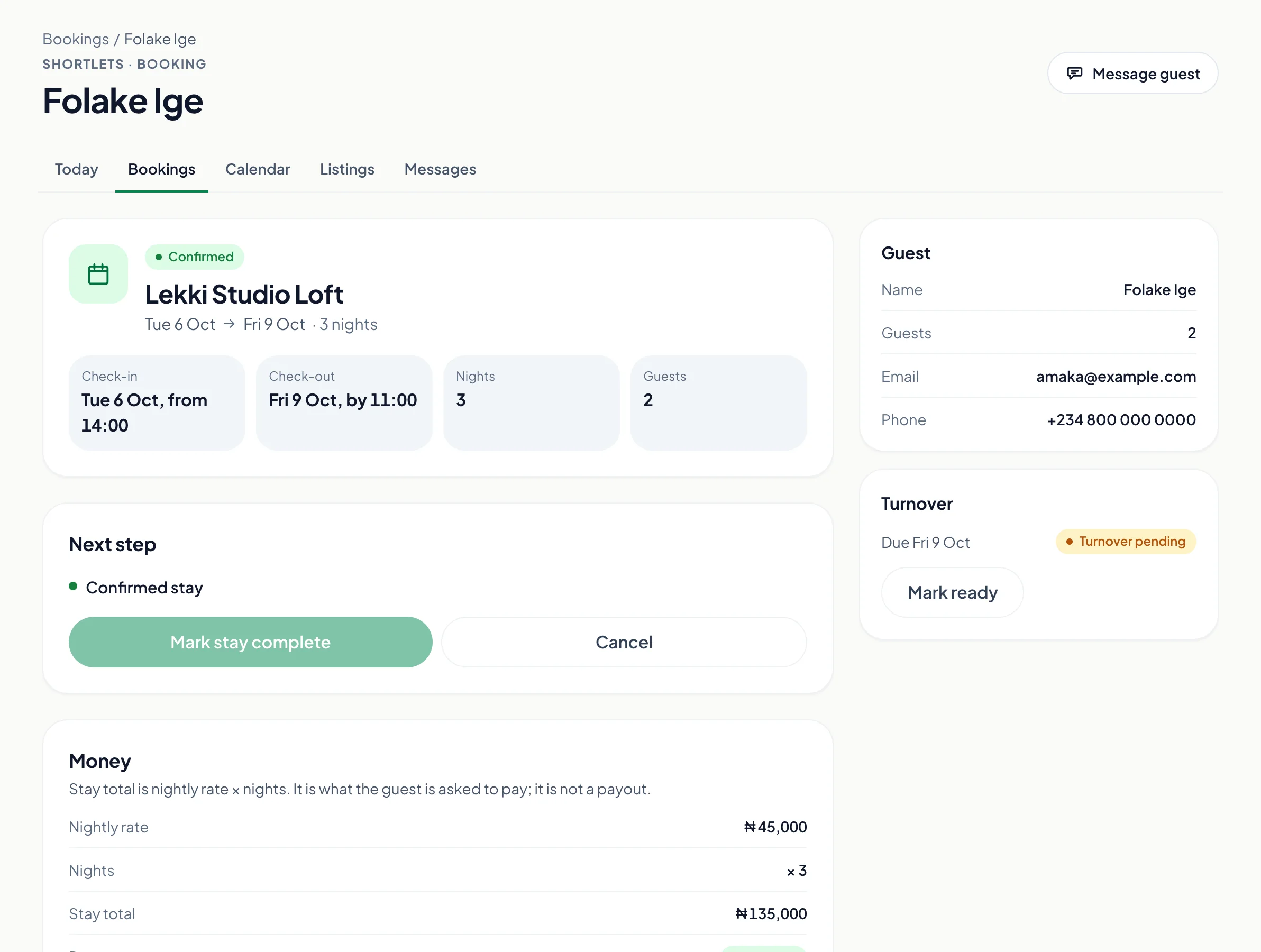
Task: Click the stay total ₦135,000 value
Action: tap(771, 914)
